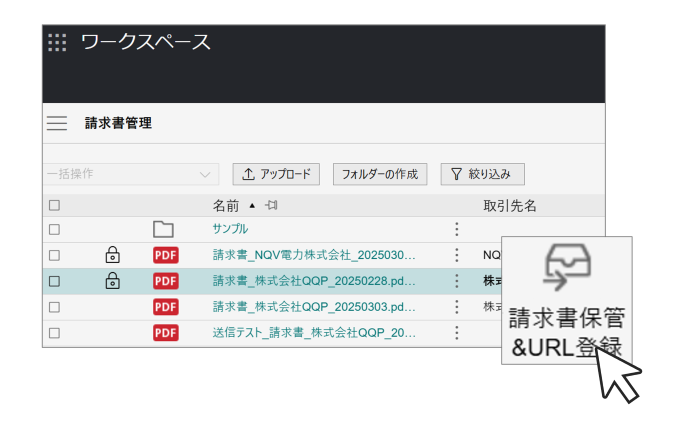This screenshot has height=431, width=686.
Task: Click the lock icon on NQV電力株式会社 row
Action: [112, 255]
